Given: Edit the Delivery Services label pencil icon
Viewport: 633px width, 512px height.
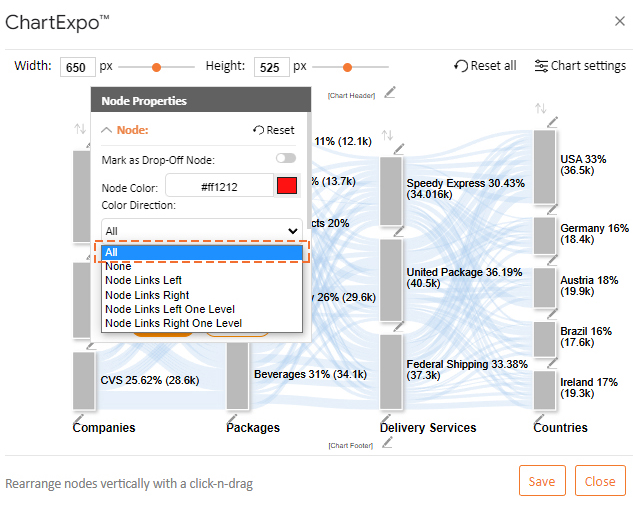Looking at the screenshot, I should (386, 419).
